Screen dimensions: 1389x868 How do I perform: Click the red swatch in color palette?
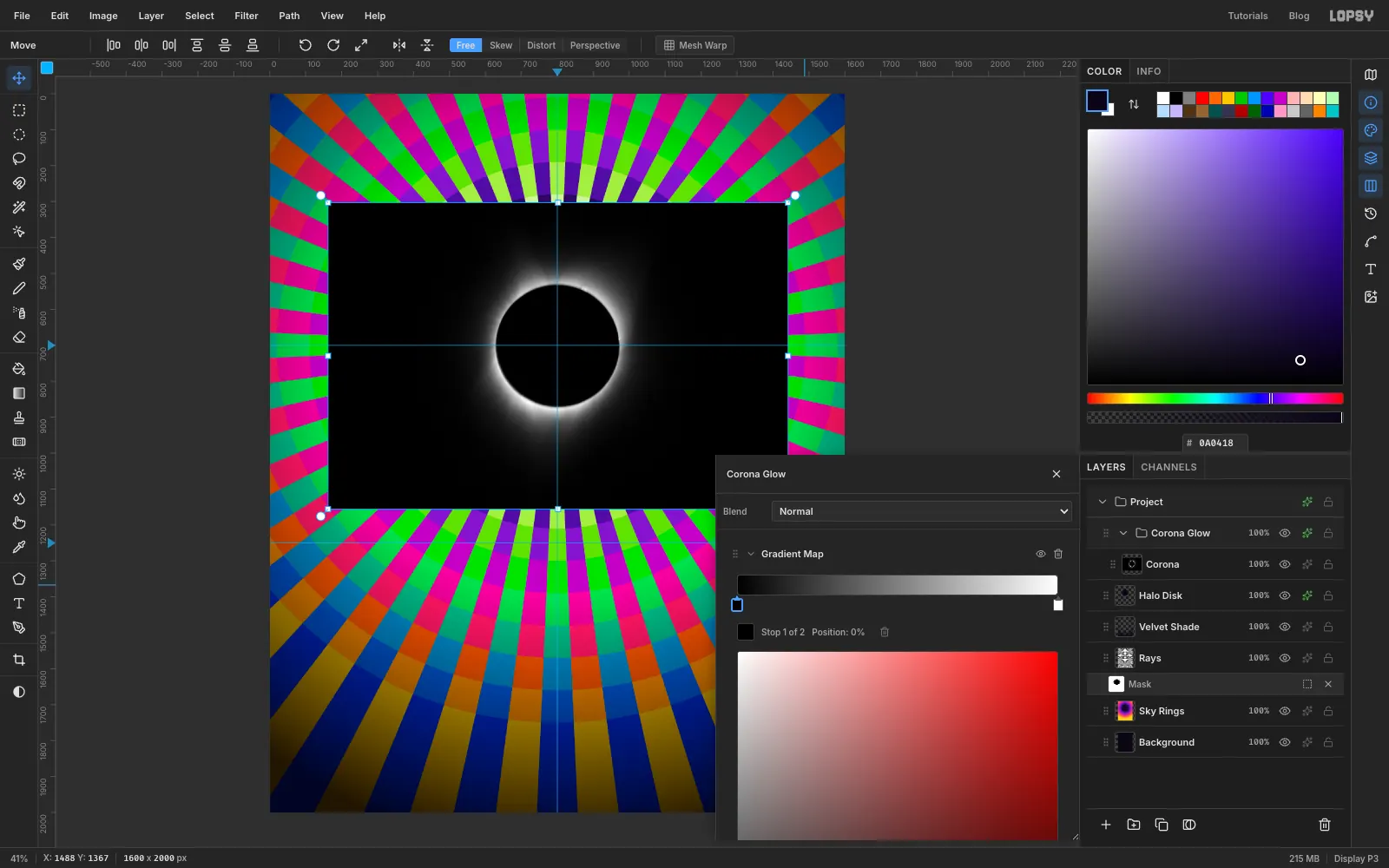tap(1202, 98)
